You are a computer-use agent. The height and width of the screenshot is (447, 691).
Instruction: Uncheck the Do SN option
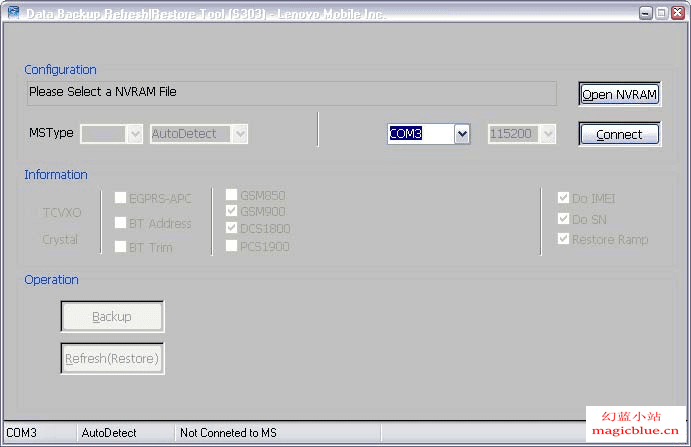point(563,218)
